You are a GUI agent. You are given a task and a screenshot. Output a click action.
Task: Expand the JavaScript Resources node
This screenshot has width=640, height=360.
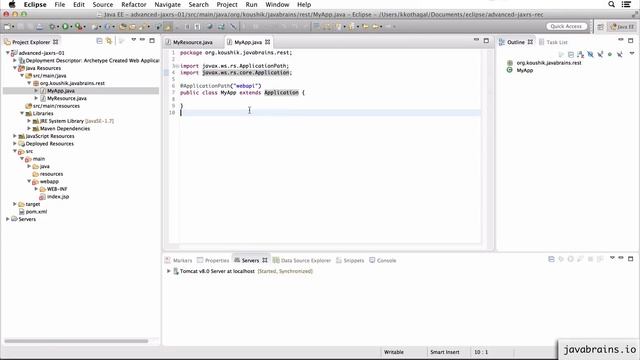click(15, 136)
